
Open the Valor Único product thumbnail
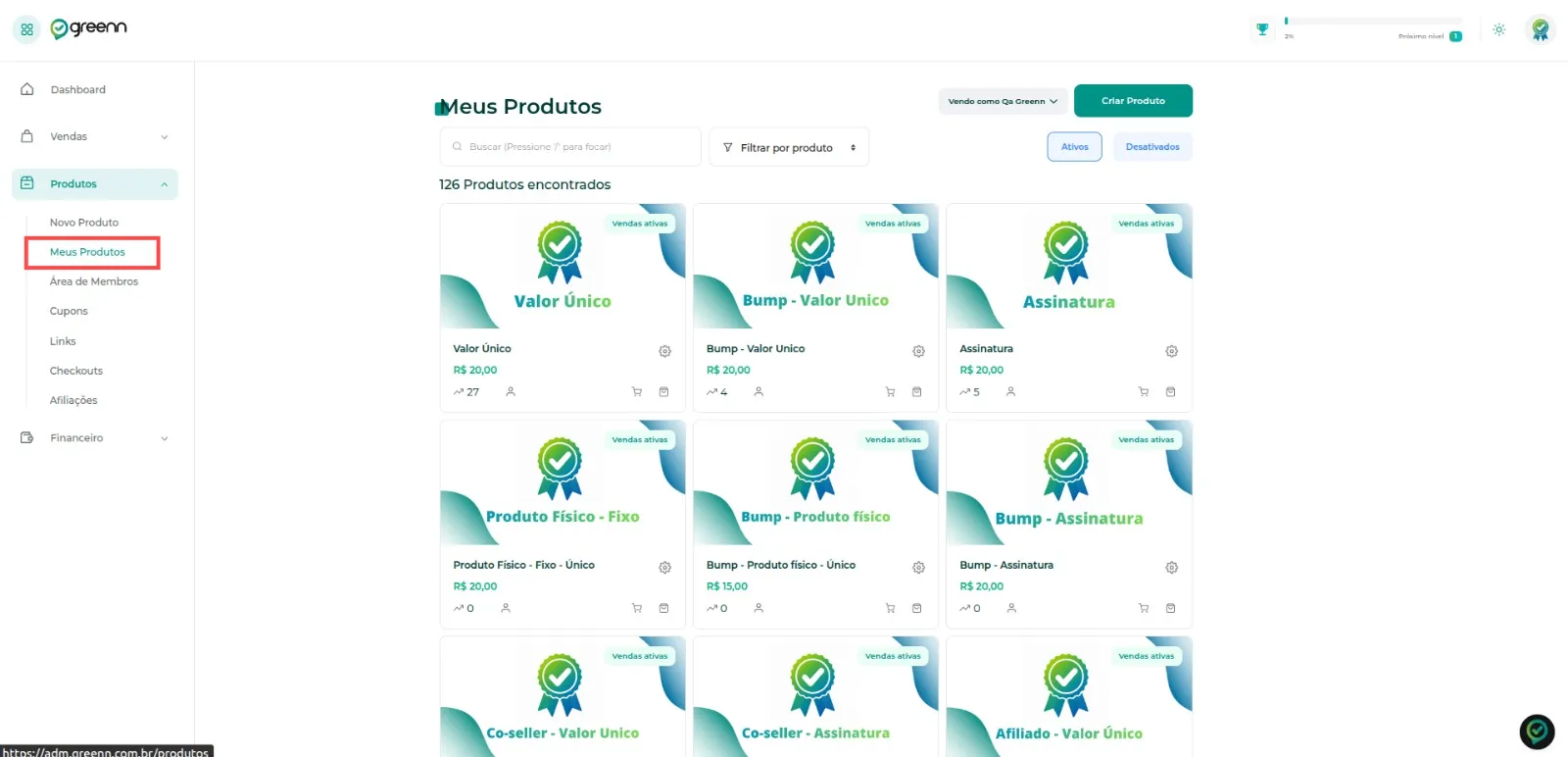pos(563,266)
